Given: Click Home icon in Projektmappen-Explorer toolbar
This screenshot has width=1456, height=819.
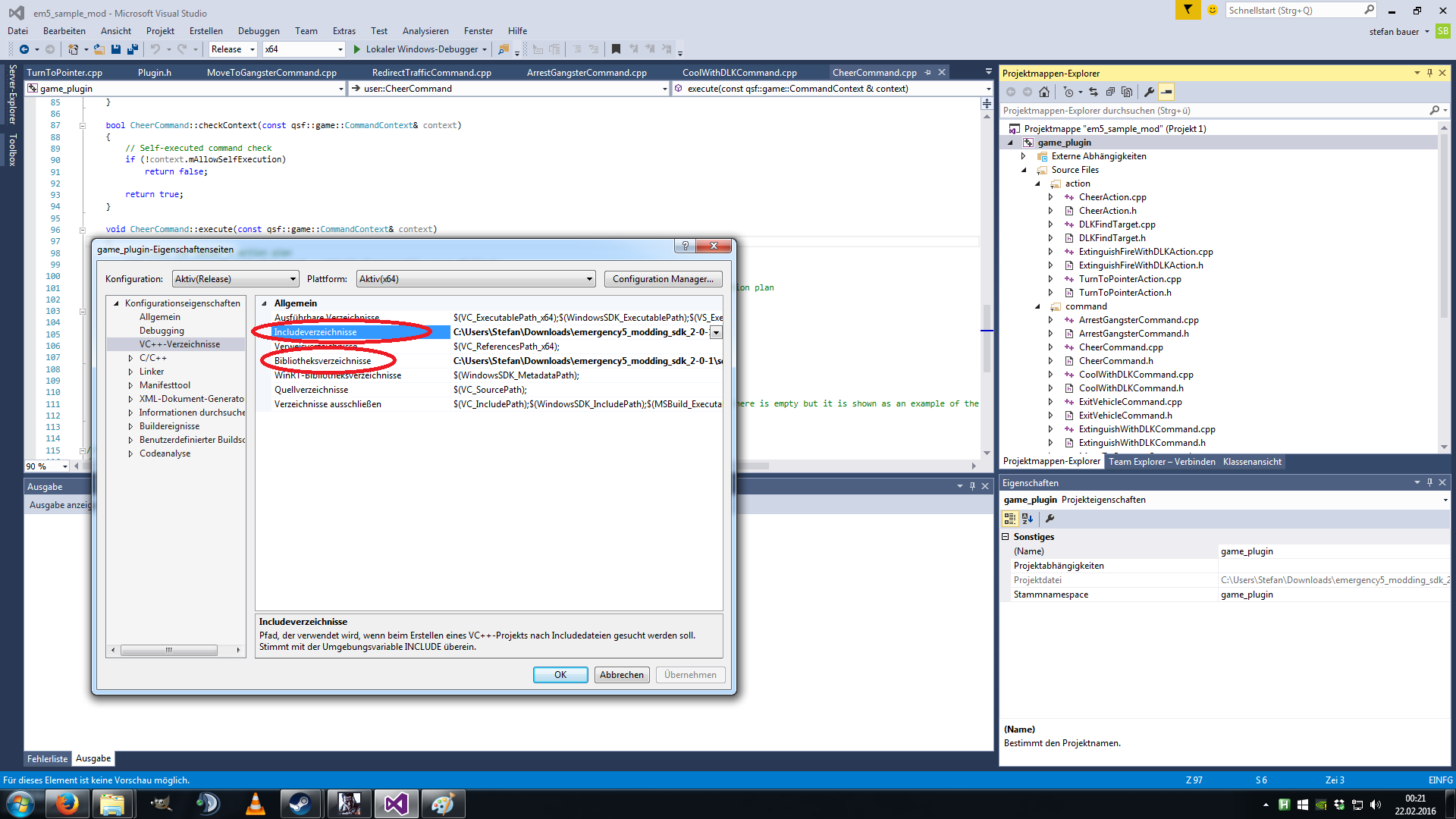Looking at the screenshot, I should tap(1044, 92).
